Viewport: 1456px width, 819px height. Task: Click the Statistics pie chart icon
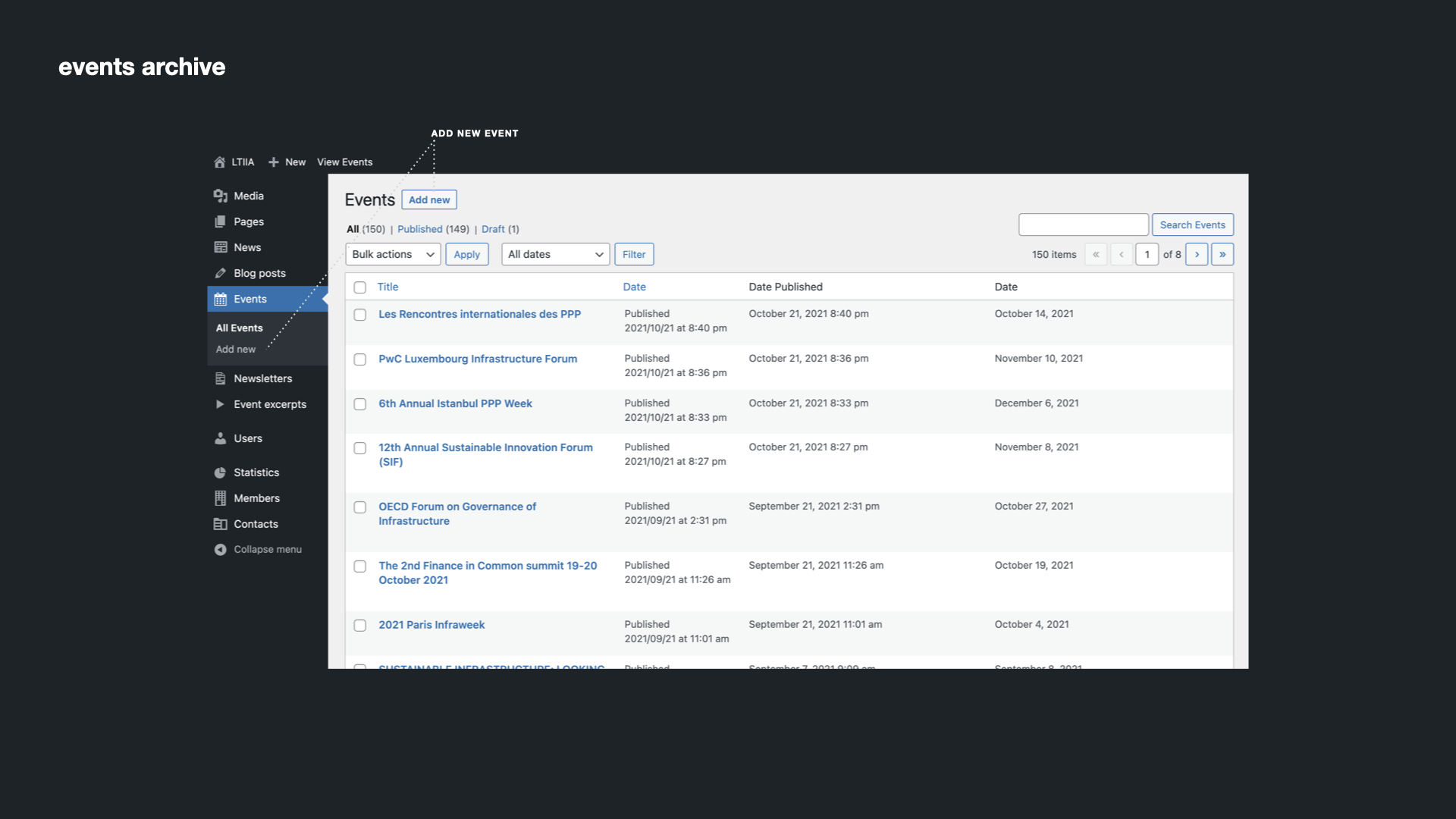[x=221, y=472]
